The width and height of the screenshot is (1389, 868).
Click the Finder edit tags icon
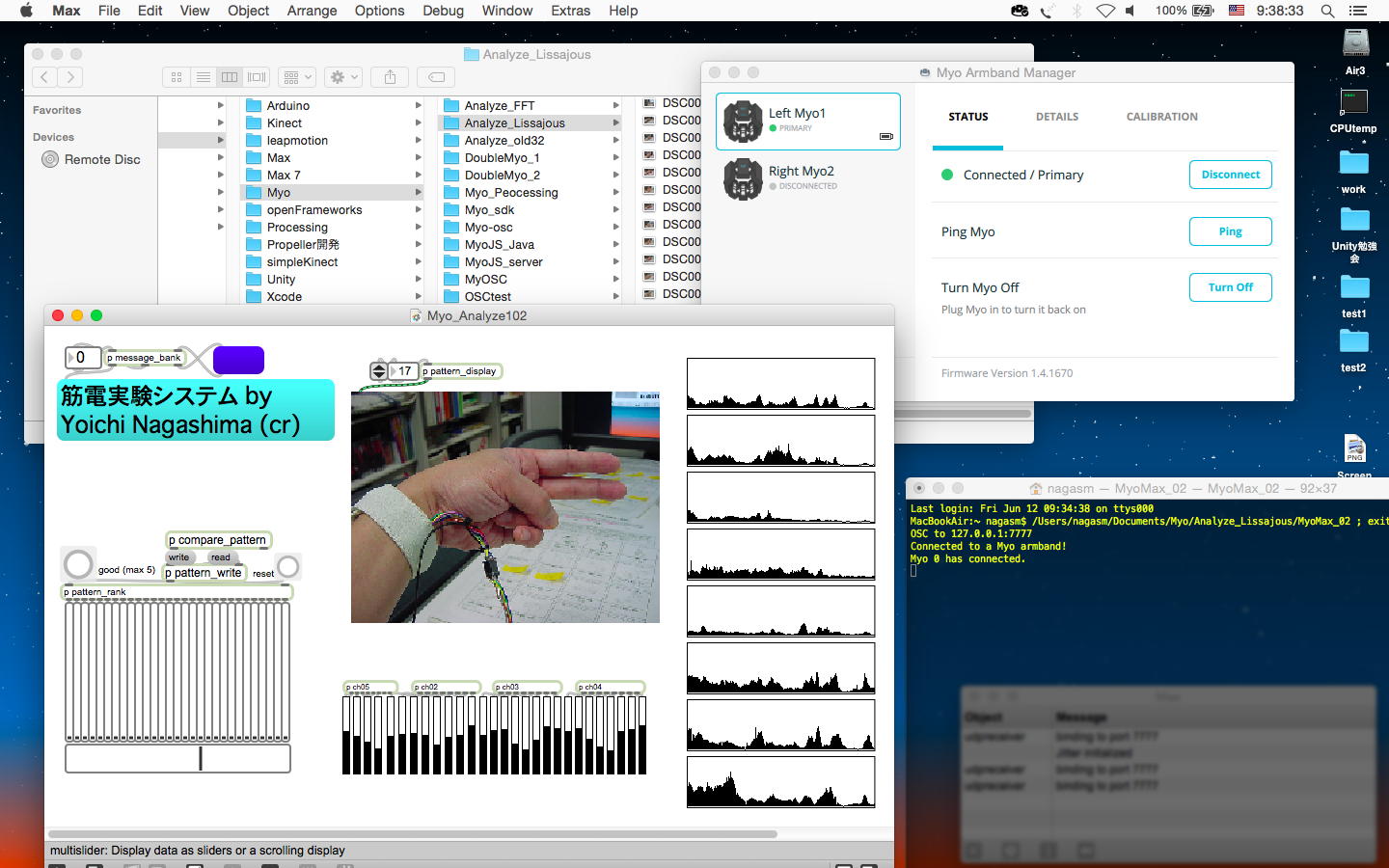coord(436,77)
